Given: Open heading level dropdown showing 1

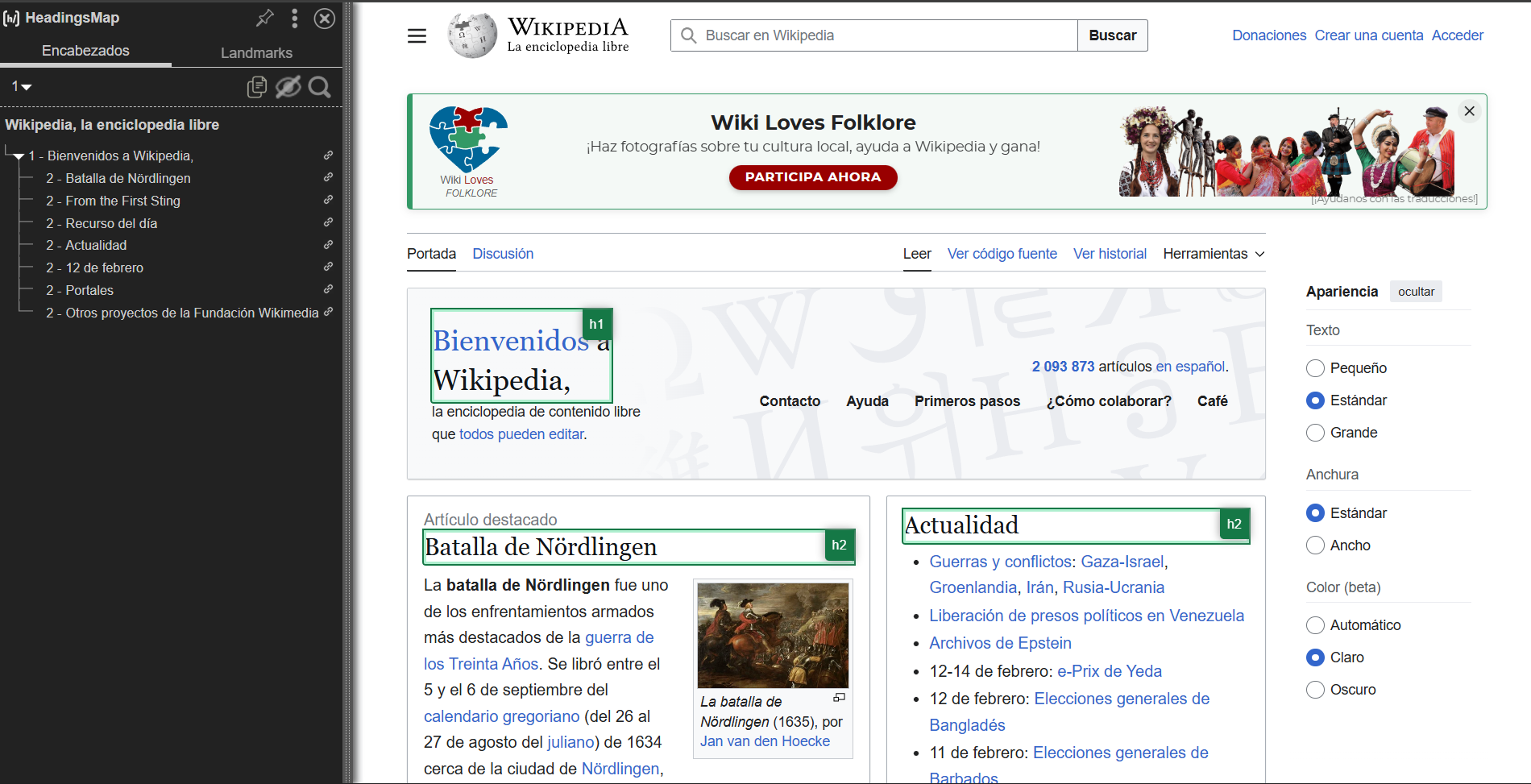Looking at the screenshot, I should 22,86.
